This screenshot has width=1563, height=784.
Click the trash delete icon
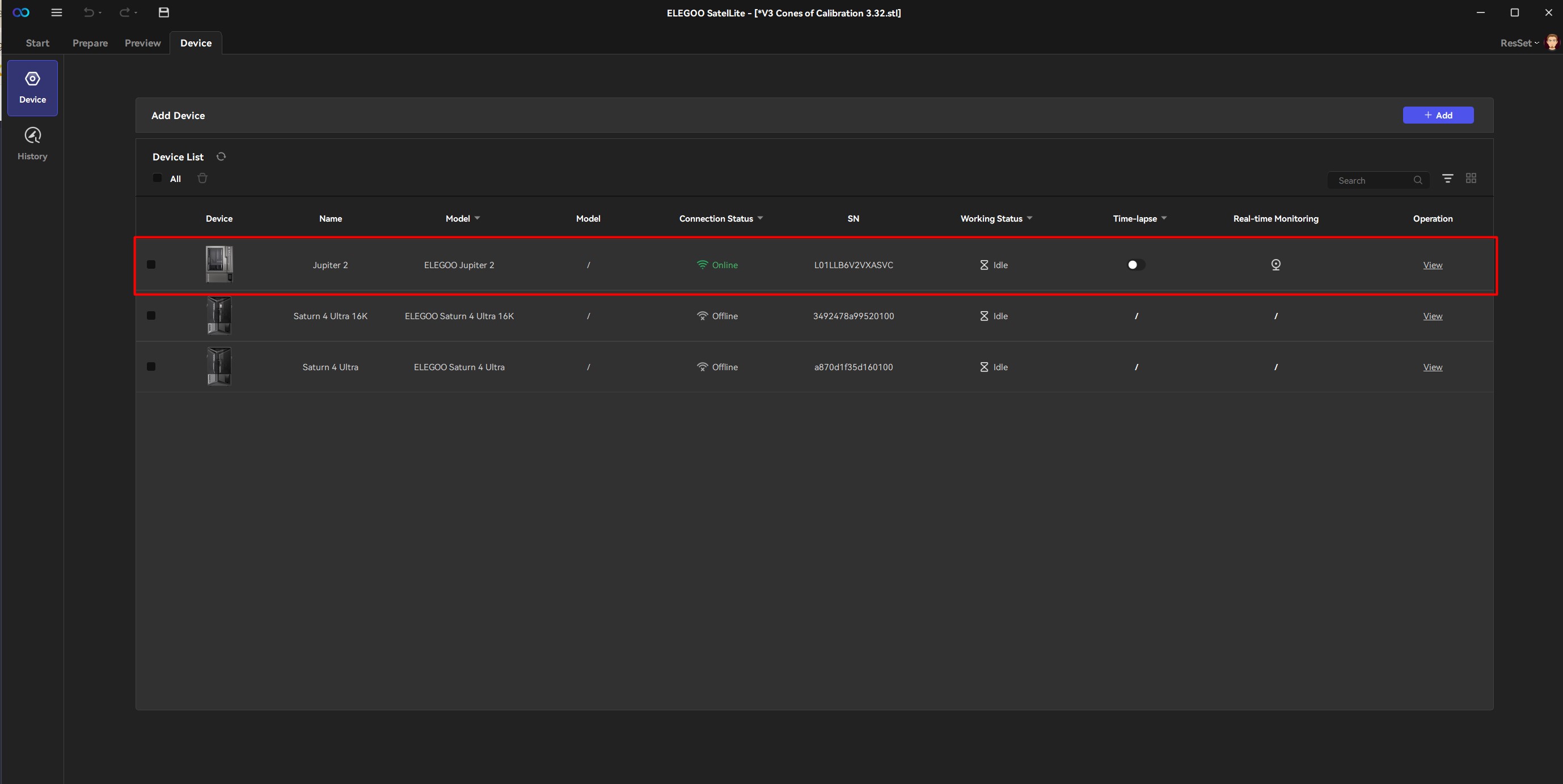pos(202,178)
